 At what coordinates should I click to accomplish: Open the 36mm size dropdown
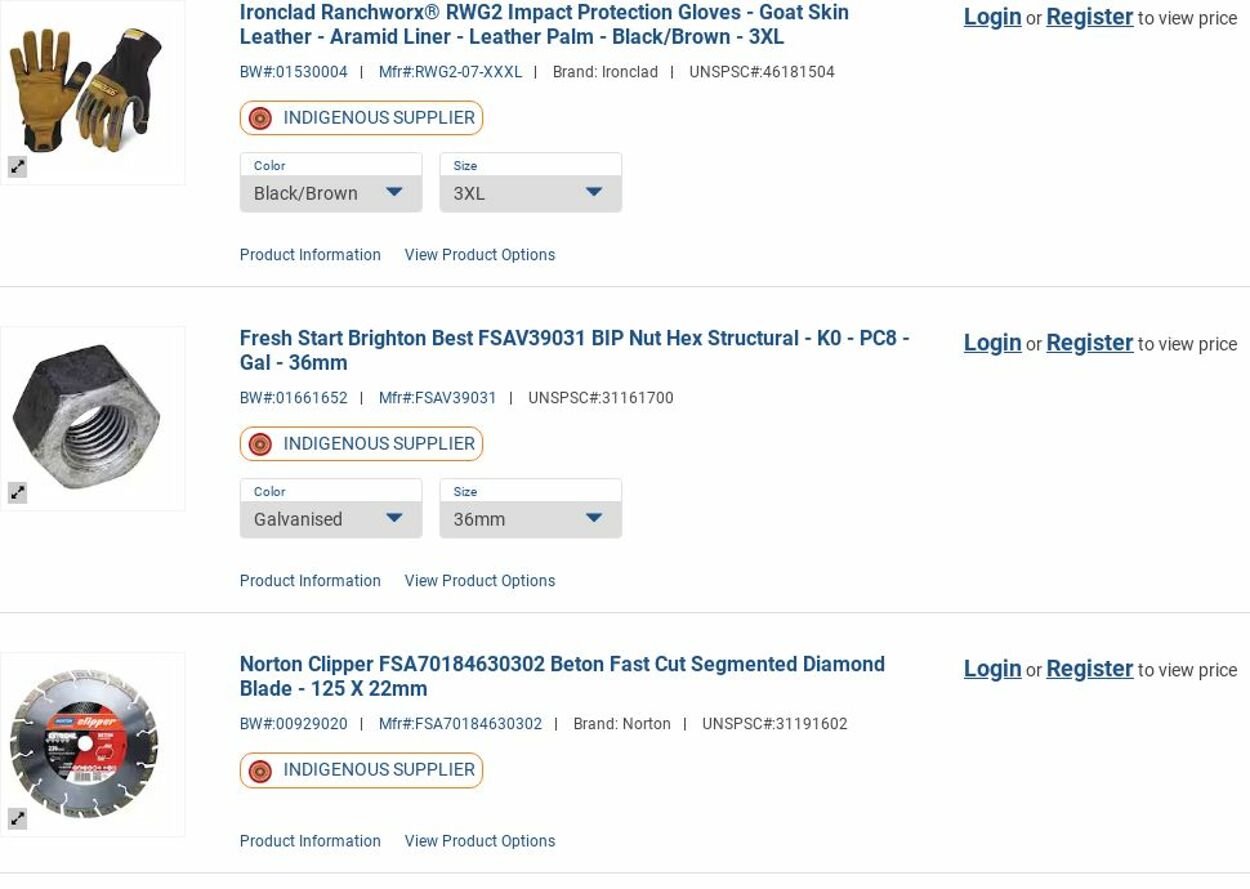pyautogui.click(x=530, y=519)
